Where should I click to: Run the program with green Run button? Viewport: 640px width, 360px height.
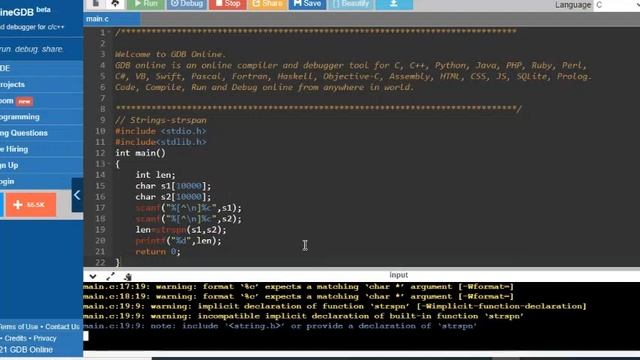click(x=146, y=4)
